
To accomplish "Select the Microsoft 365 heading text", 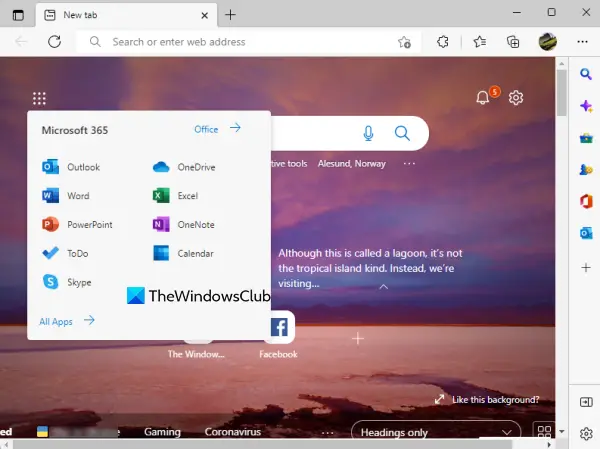I will (x=75, y=130).
